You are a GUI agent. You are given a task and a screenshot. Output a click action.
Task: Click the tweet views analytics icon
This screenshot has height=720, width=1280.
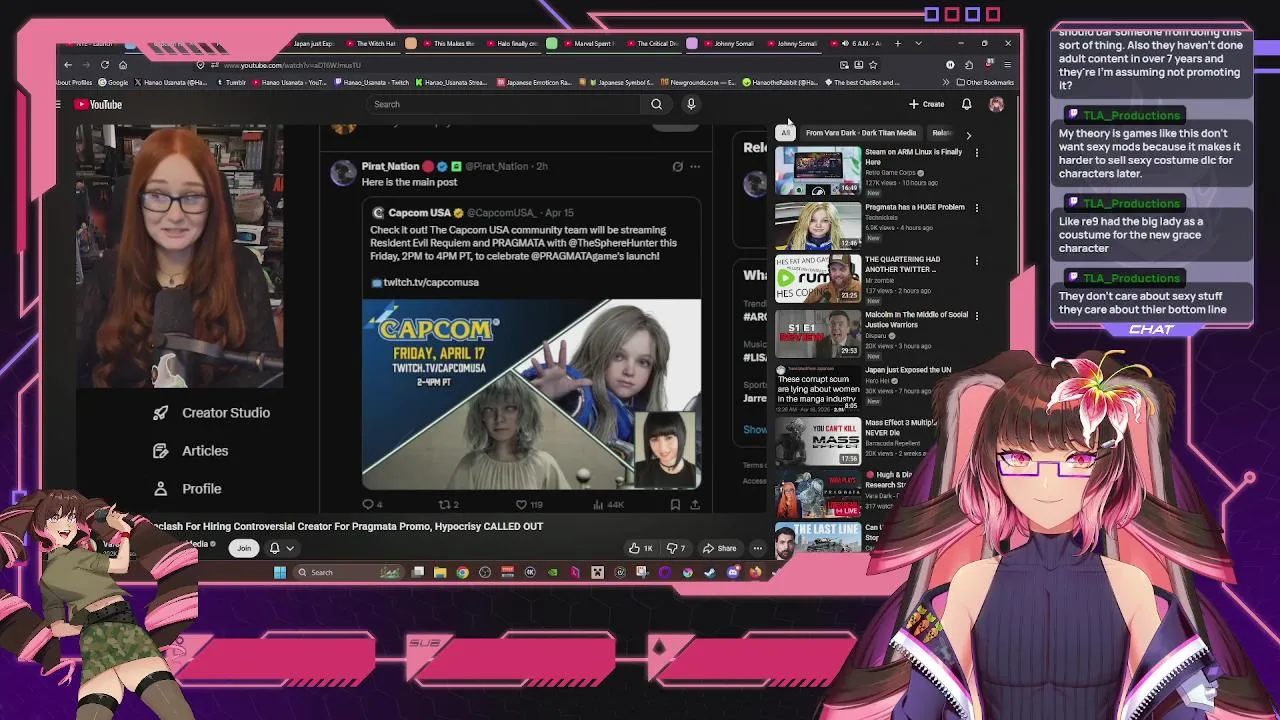coord(598,505)
